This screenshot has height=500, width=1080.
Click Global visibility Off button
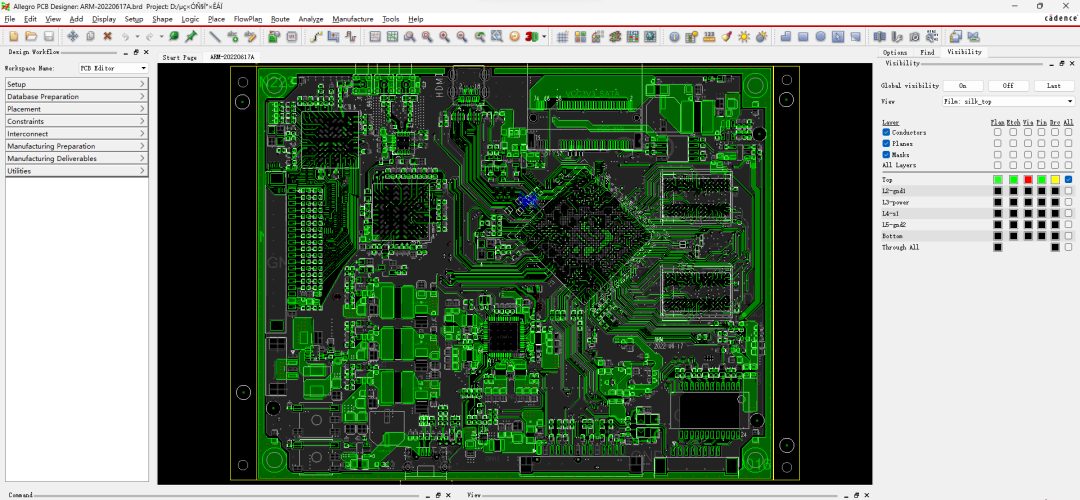(1008, 86)
